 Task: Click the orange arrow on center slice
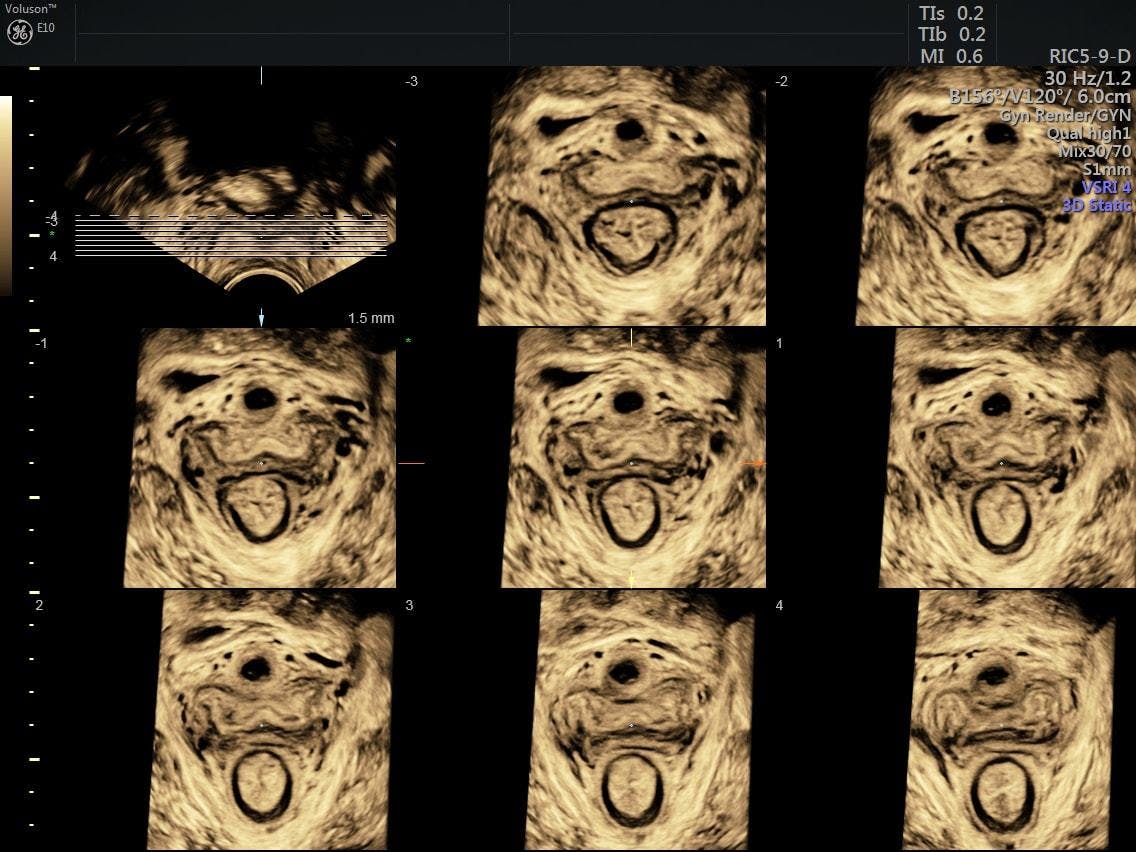pyautogui.click(x=755, y=463)
